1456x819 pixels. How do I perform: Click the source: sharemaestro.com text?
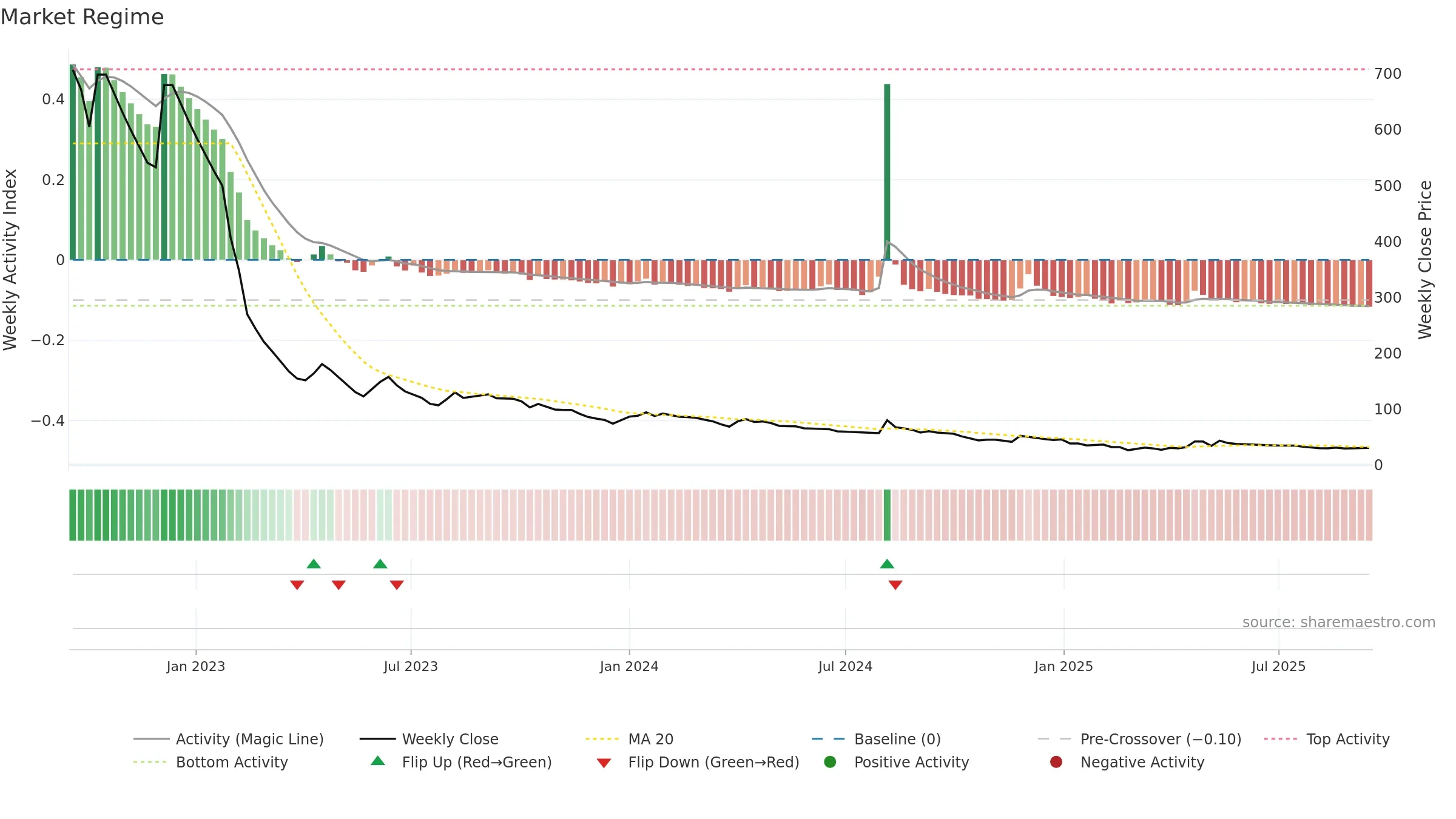pyautogui.click(x=1339, y=622)
